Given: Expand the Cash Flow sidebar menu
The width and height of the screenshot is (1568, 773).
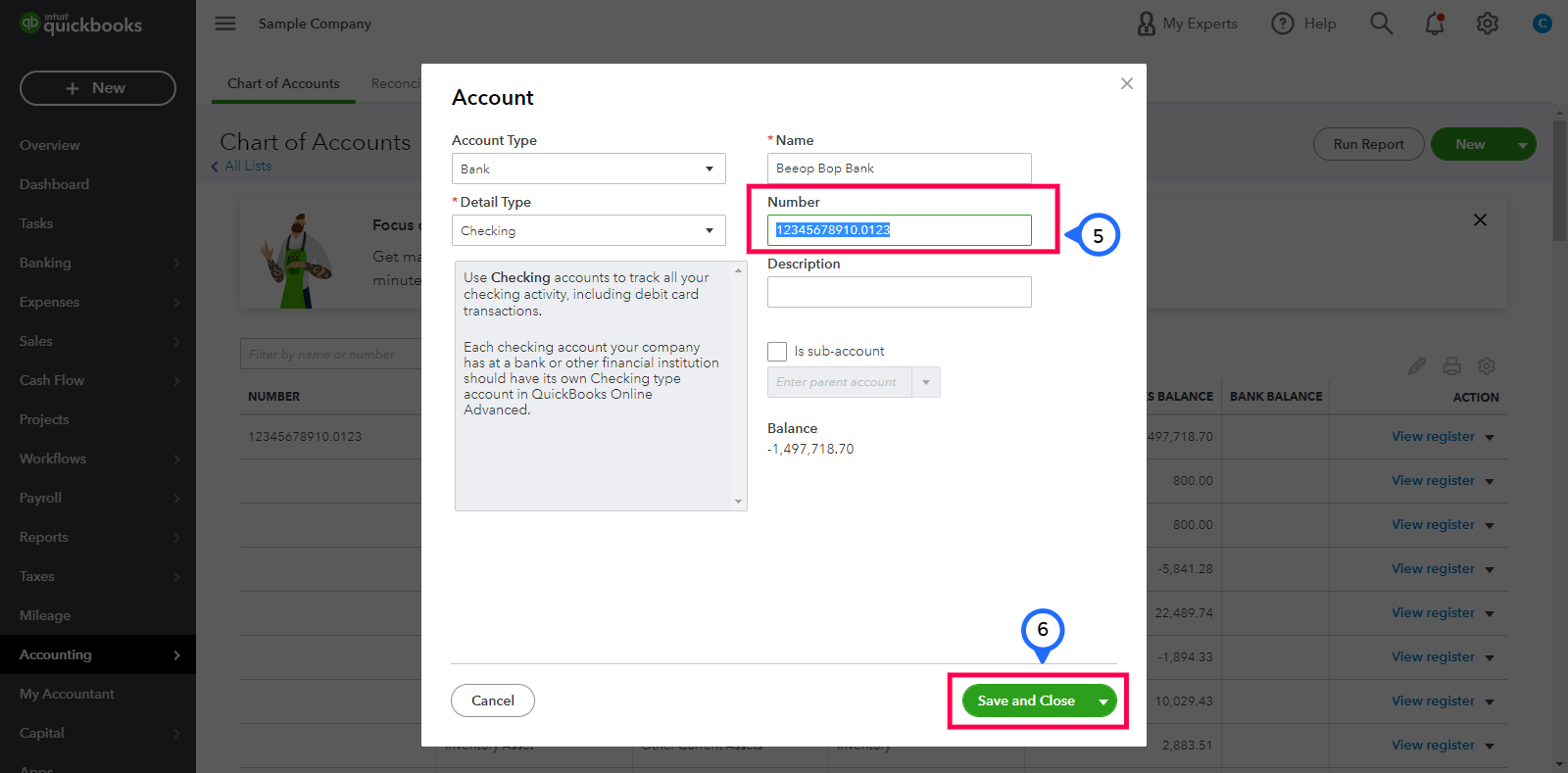Looking at the screenshot, I should pos(98,380).
